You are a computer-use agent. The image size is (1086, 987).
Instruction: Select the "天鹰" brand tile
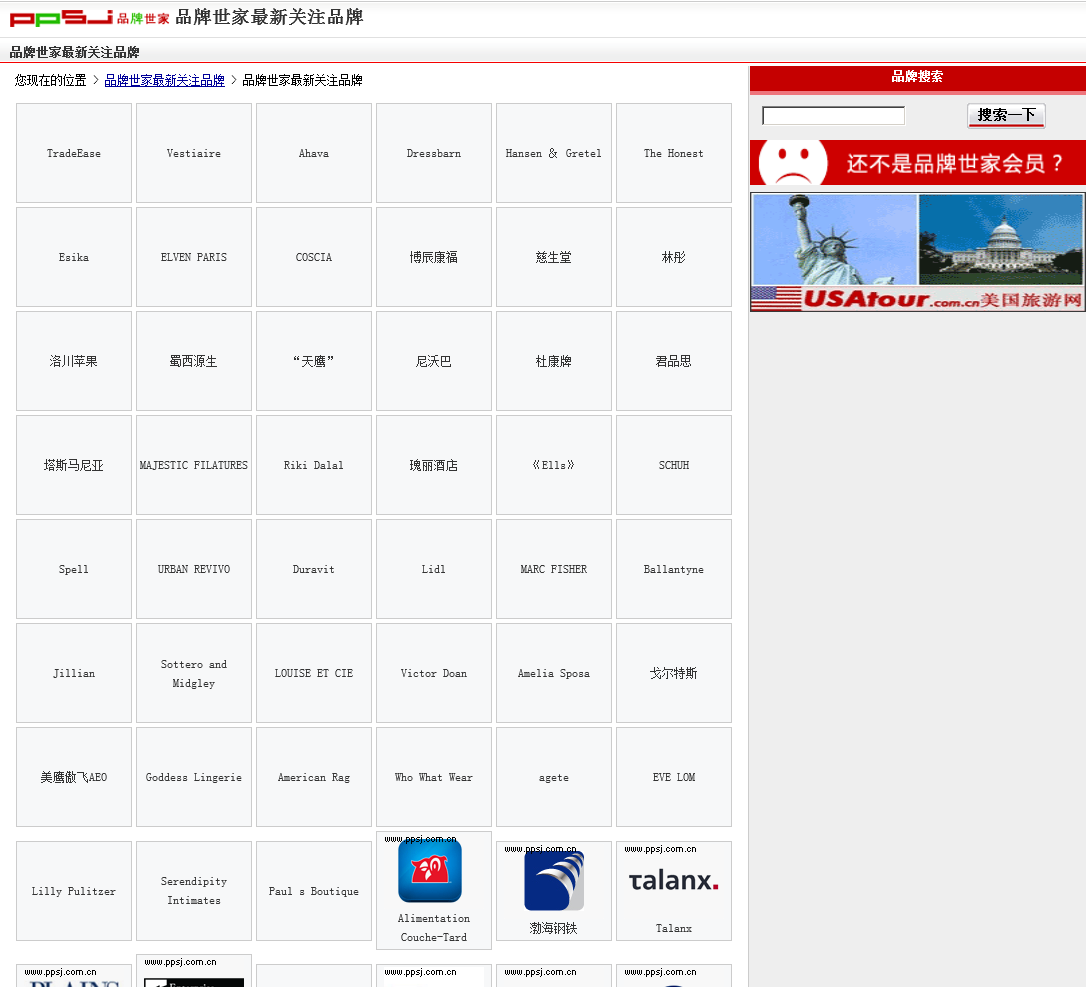[x=314, y=361]
